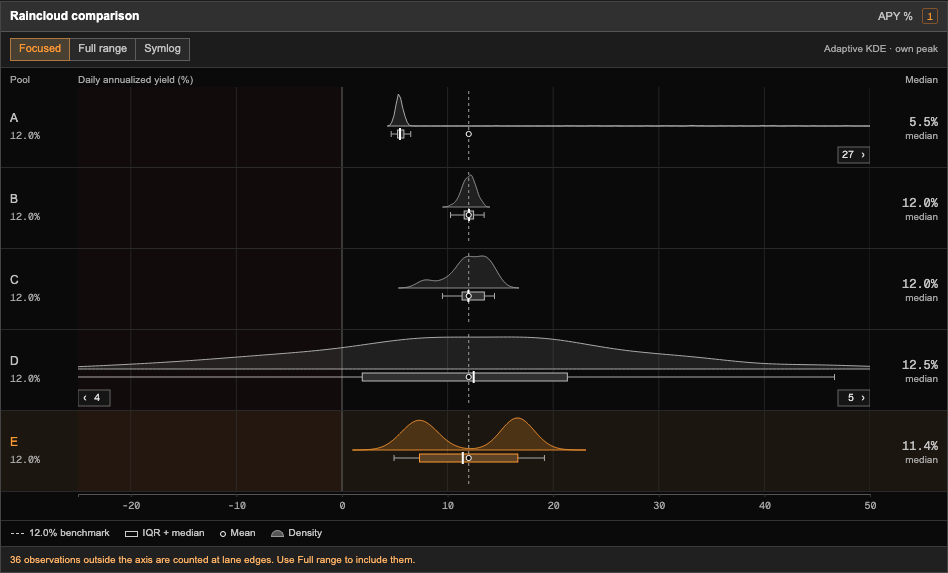This screenshot has height=573, width=948.
Task: Open pool D's 5 right overflow chip
Action: click(853, 398)
